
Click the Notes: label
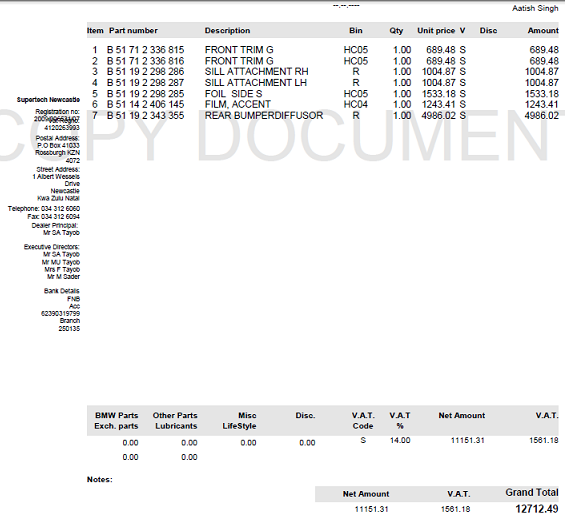tap(100, 480)
